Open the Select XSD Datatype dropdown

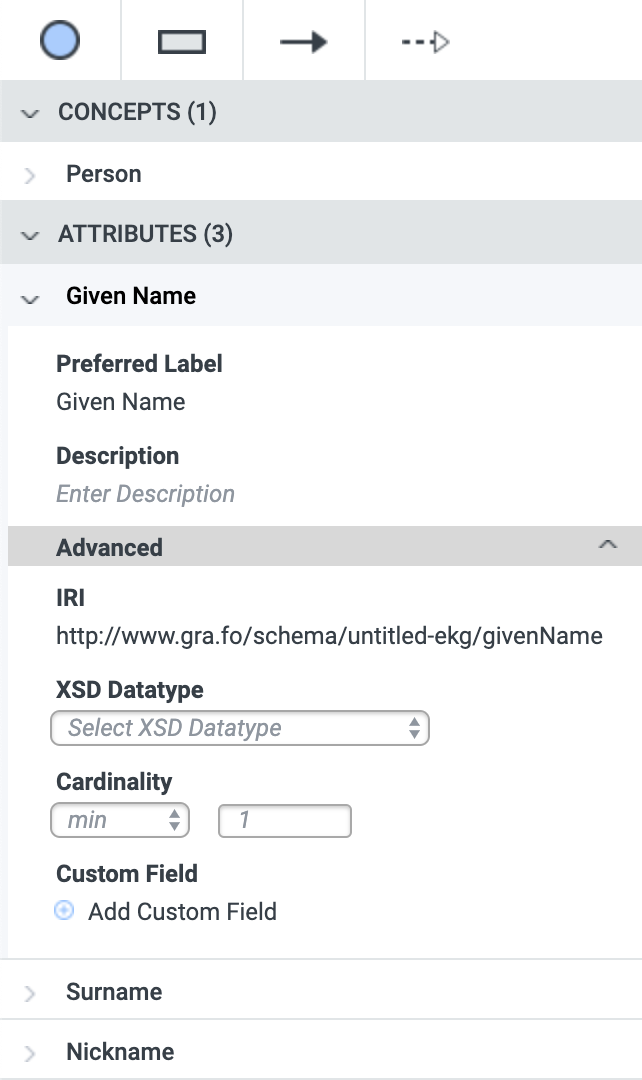[240, 728]
